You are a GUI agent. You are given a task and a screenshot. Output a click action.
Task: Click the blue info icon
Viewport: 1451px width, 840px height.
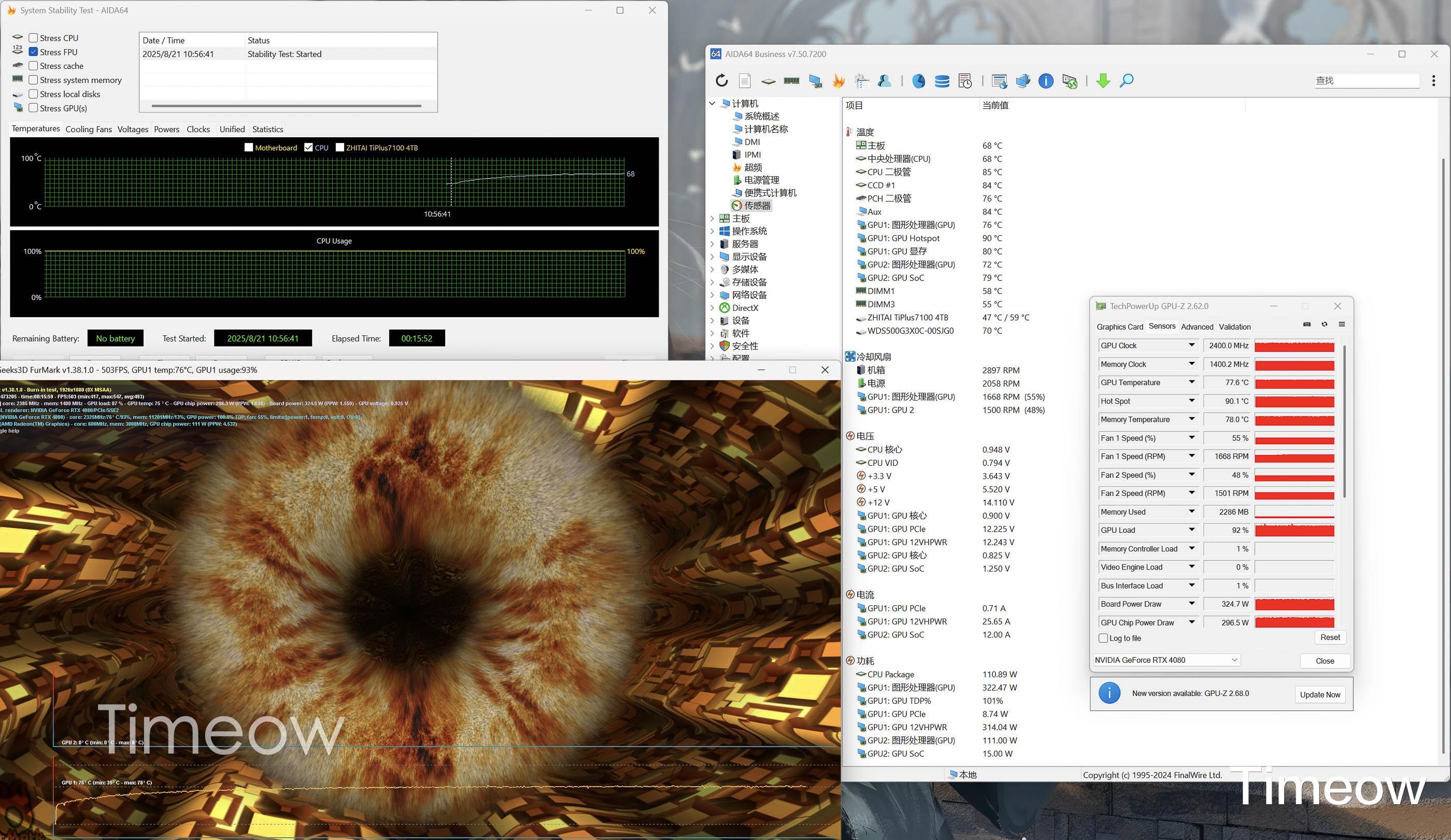point(1046,81)
